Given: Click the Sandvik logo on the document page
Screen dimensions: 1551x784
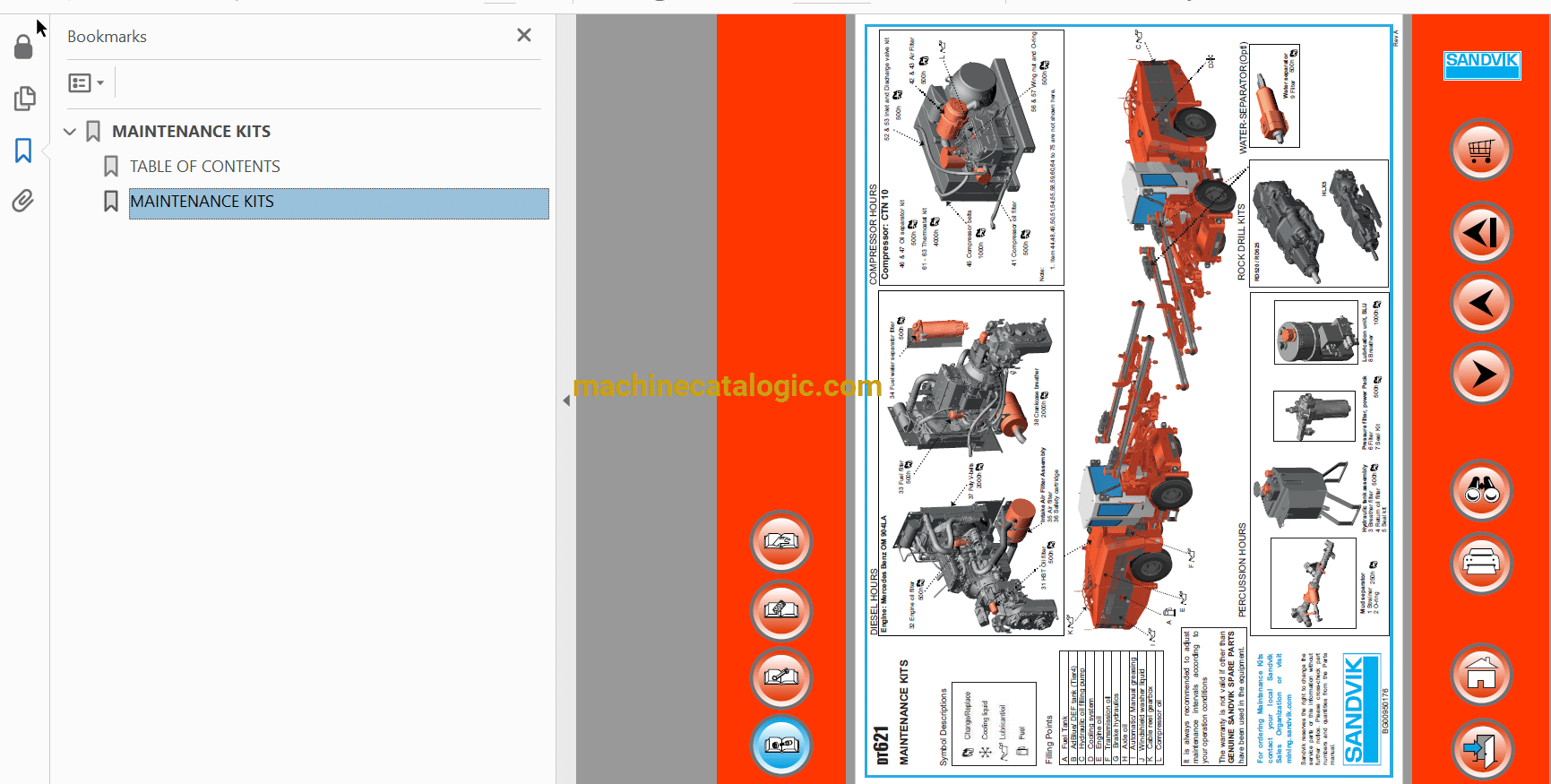Looking at the screenshot, I should tap(1361, 709).
